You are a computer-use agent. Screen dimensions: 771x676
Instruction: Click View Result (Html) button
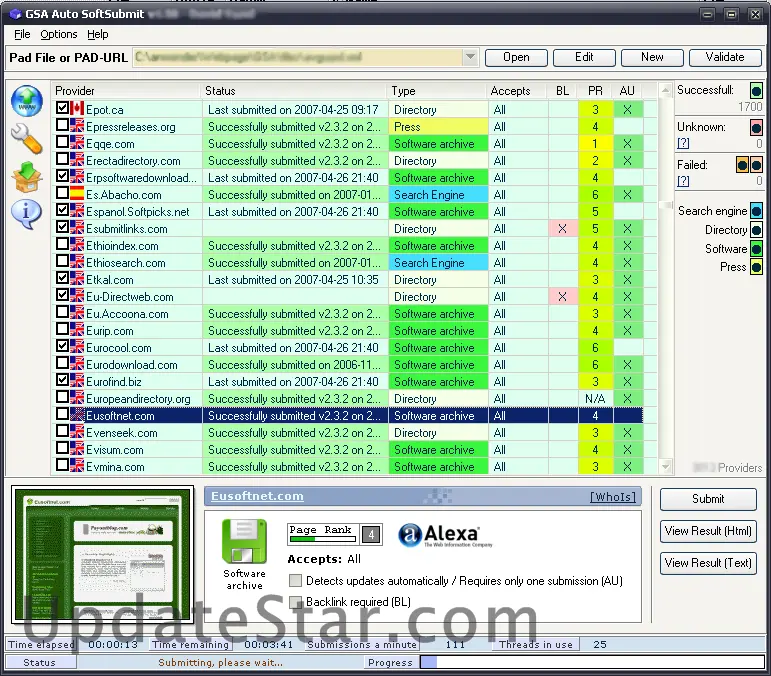coord(708,531)
